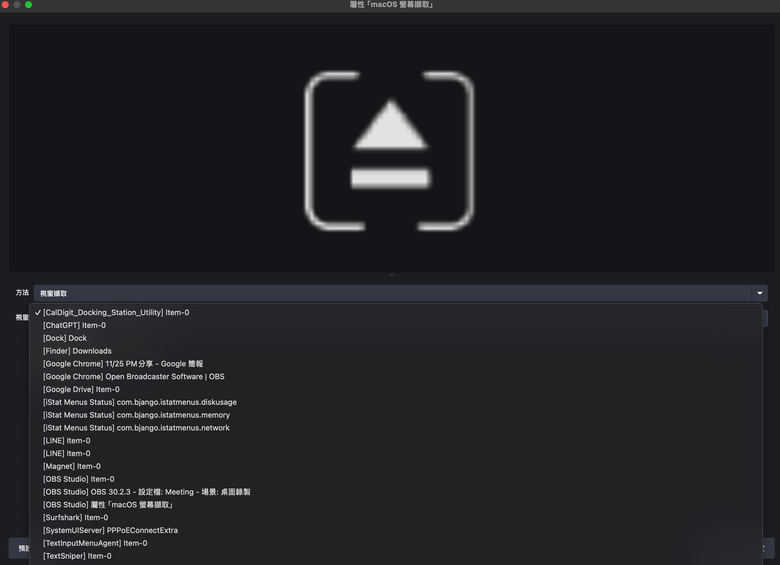
Task: Select the [TextInputMenuAgent] Item-0 entry
Action: pyautogui.click(x=395, y=543)
